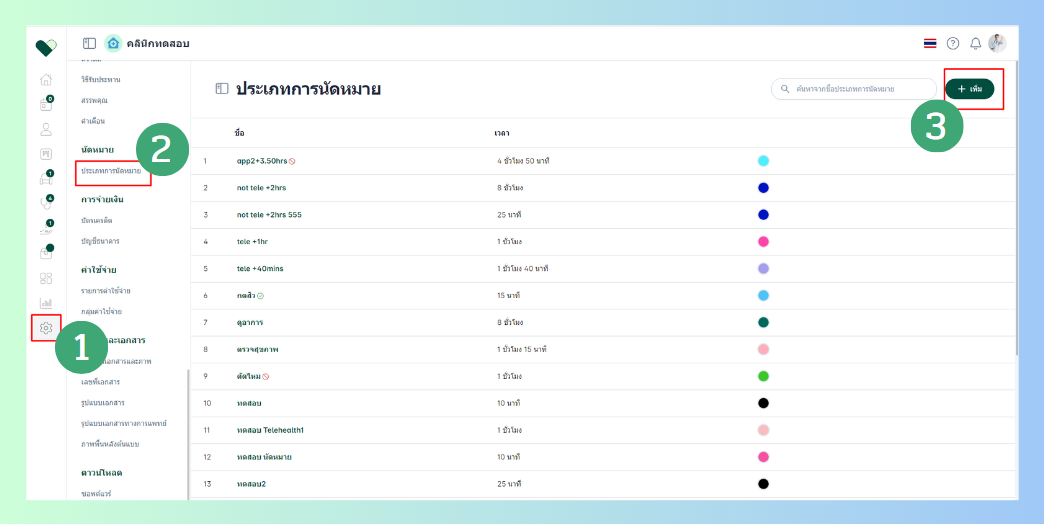Click the panel icon beside page title ประเภทการนัดหมาย
This screenshot has height=524, width=1044.
(x=222, y=89)
